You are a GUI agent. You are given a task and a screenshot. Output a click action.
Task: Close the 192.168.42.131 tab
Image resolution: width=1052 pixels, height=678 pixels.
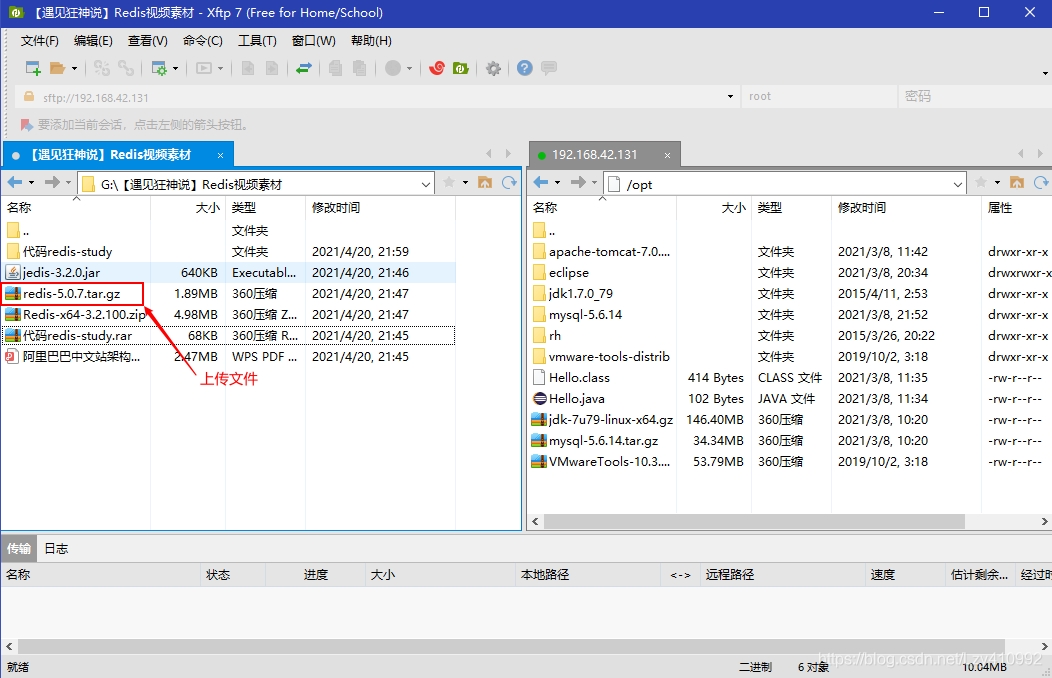tap(668, 156)
